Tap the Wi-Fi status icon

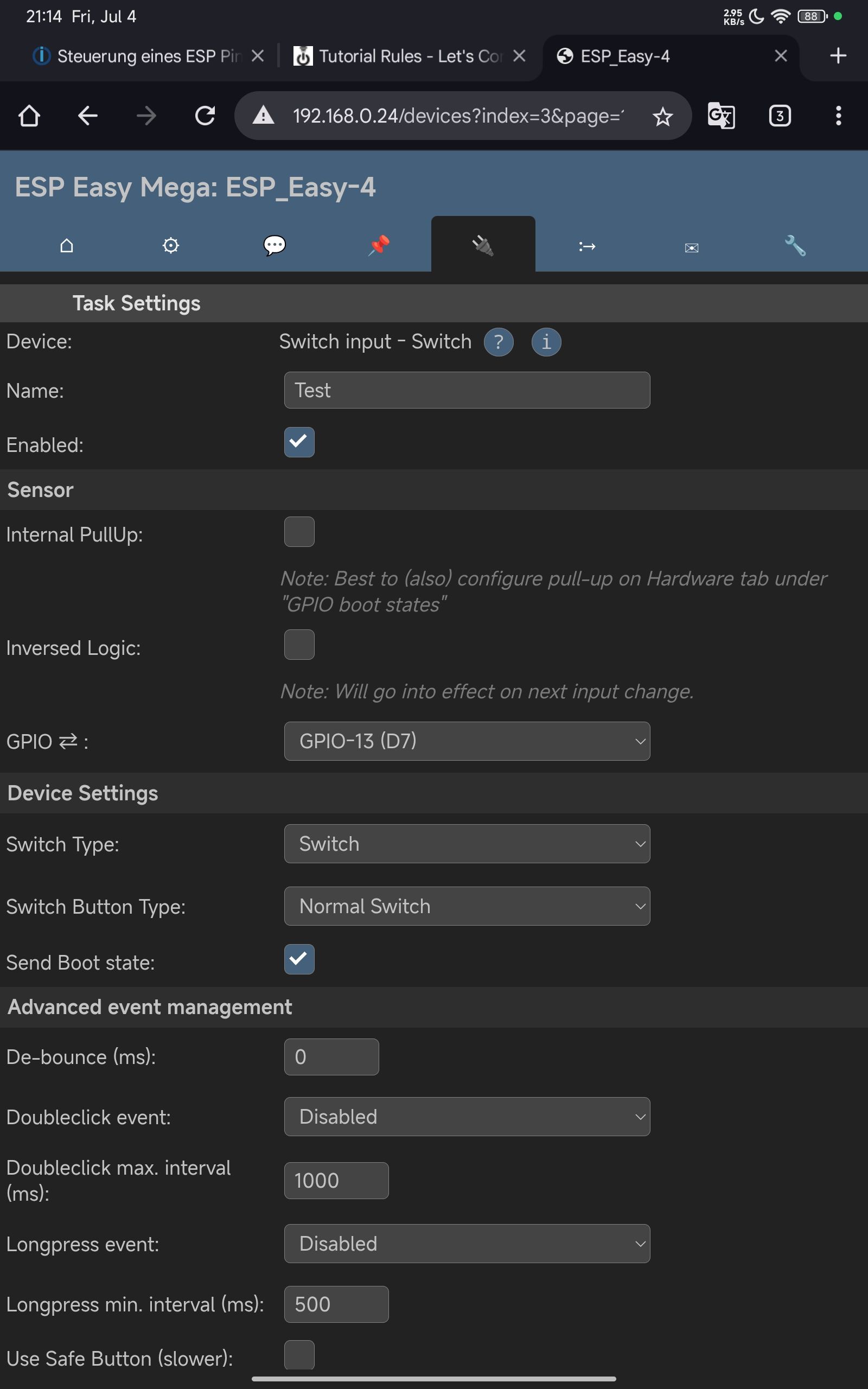pyautogui.click(x=780, y=16)
